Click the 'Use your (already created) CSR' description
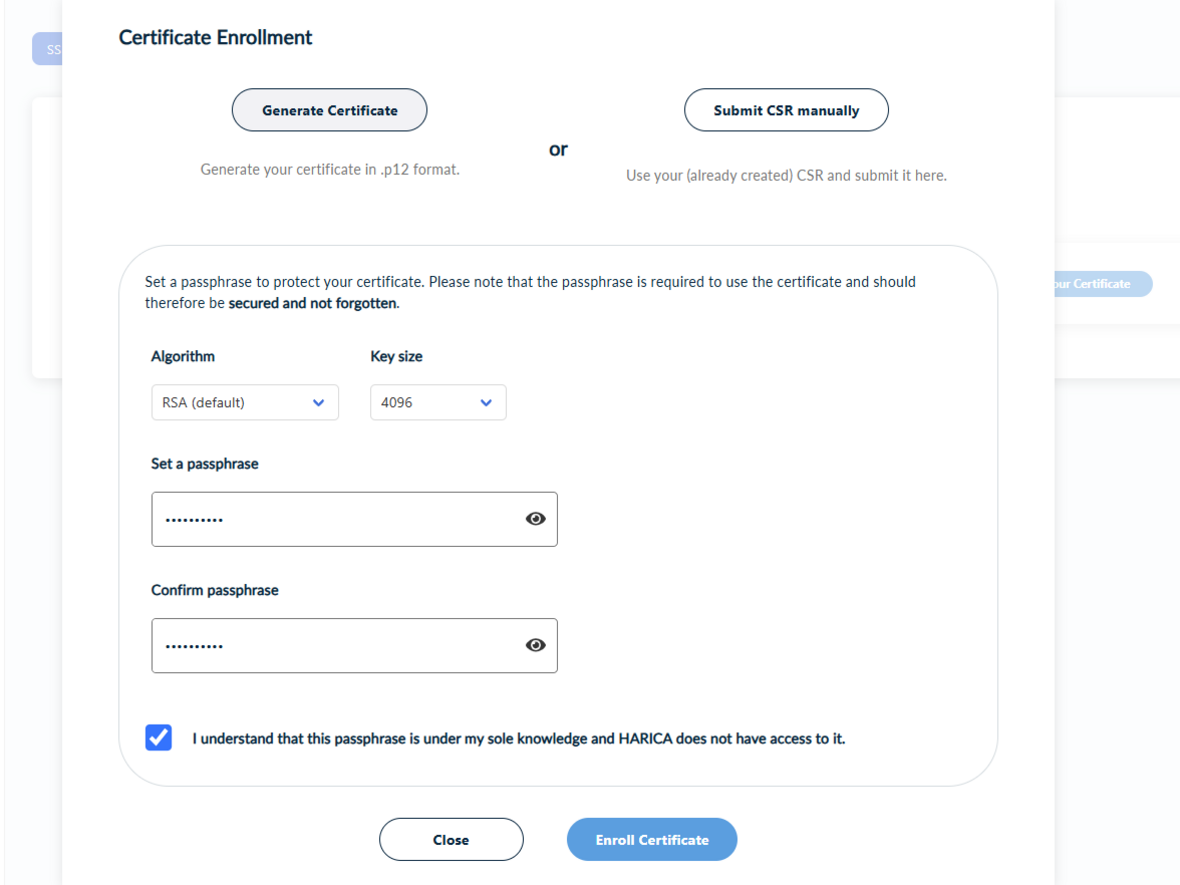The width and height of the screenshot is (1180, 885). click(x=786, y=175)
